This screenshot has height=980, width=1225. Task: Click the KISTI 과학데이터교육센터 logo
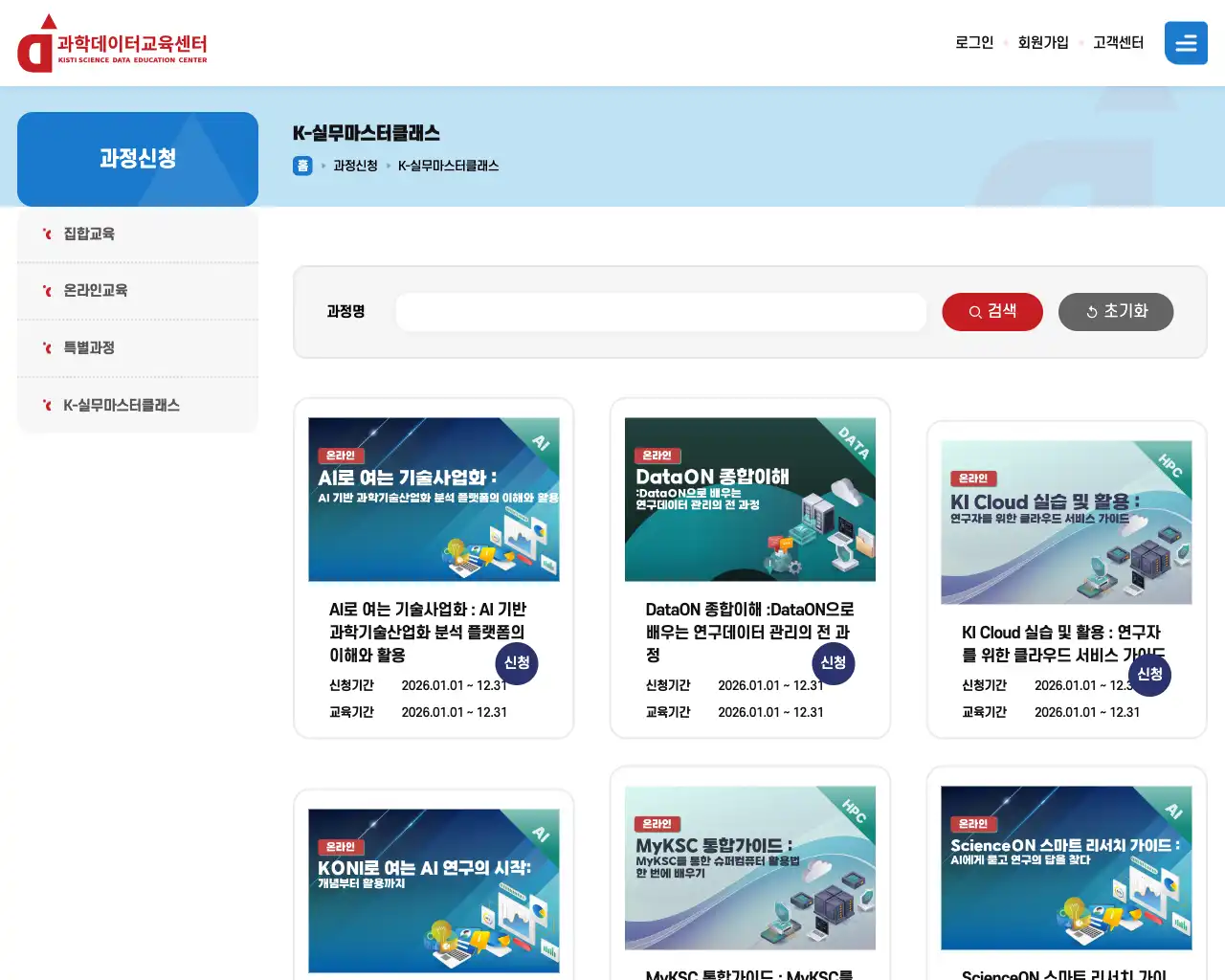[x=113, y=44]
